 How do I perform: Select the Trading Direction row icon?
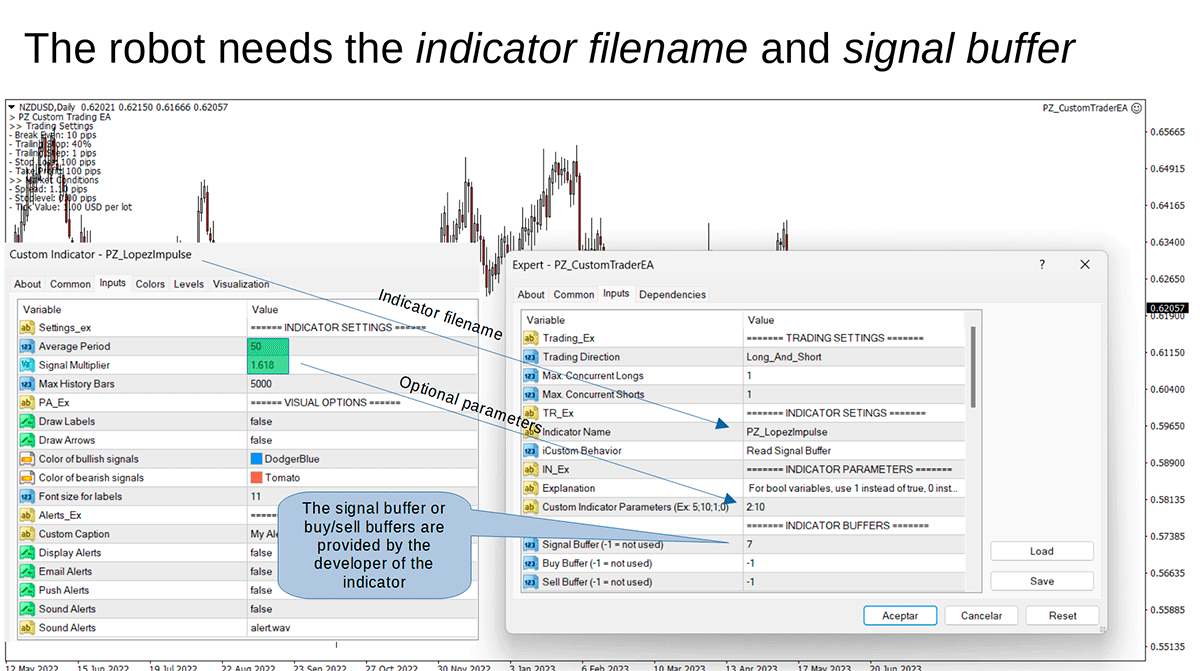[531, 357]
